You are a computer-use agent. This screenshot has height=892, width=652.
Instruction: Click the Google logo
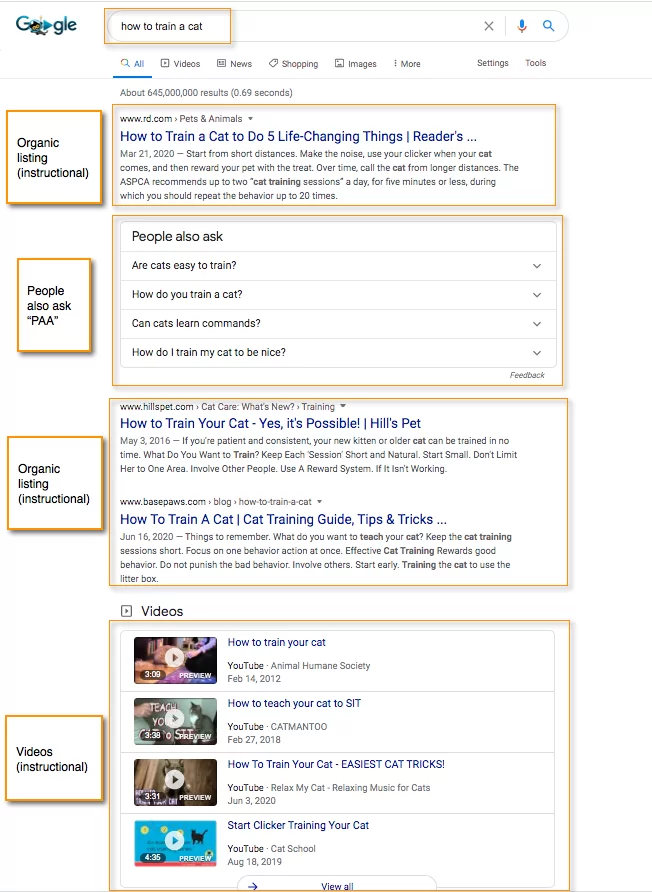click(x=46, y=26)
